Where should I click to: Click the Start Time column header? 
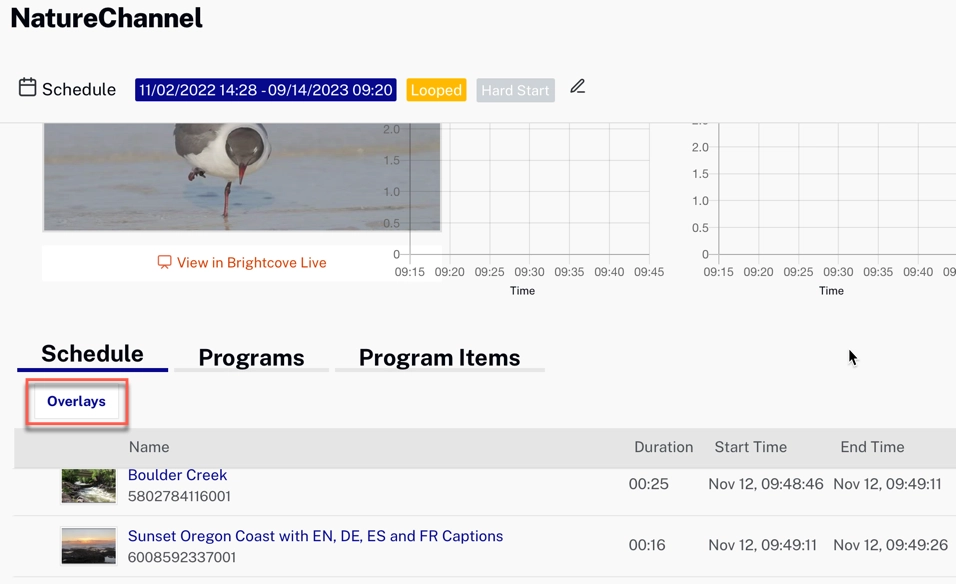point(750,447)
